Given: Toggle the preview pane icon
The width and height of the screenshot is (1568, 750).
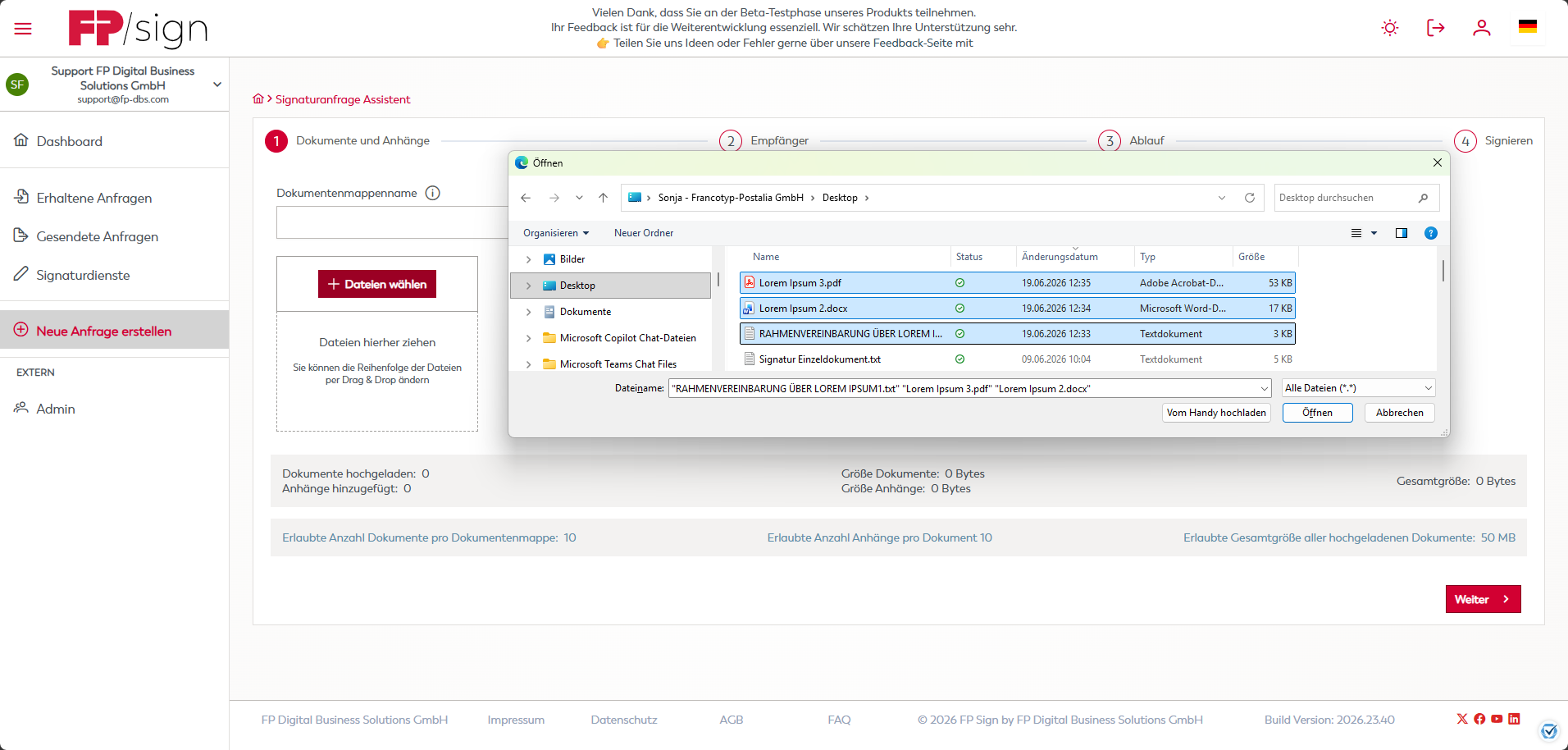Looking at the screenshot, I should (x=1402, y=233).
